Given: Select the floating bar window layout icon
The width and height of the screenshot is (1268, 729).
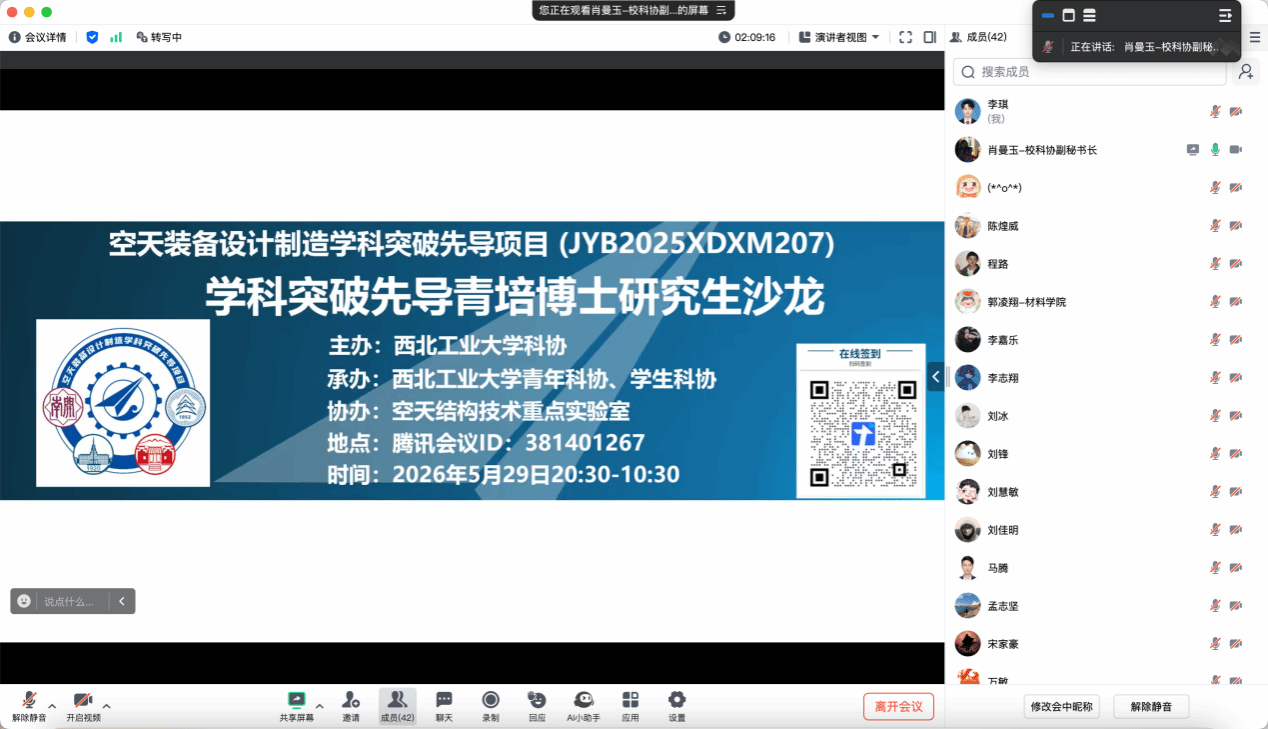Looking at the screenshot, I should tap(1068, 15).
